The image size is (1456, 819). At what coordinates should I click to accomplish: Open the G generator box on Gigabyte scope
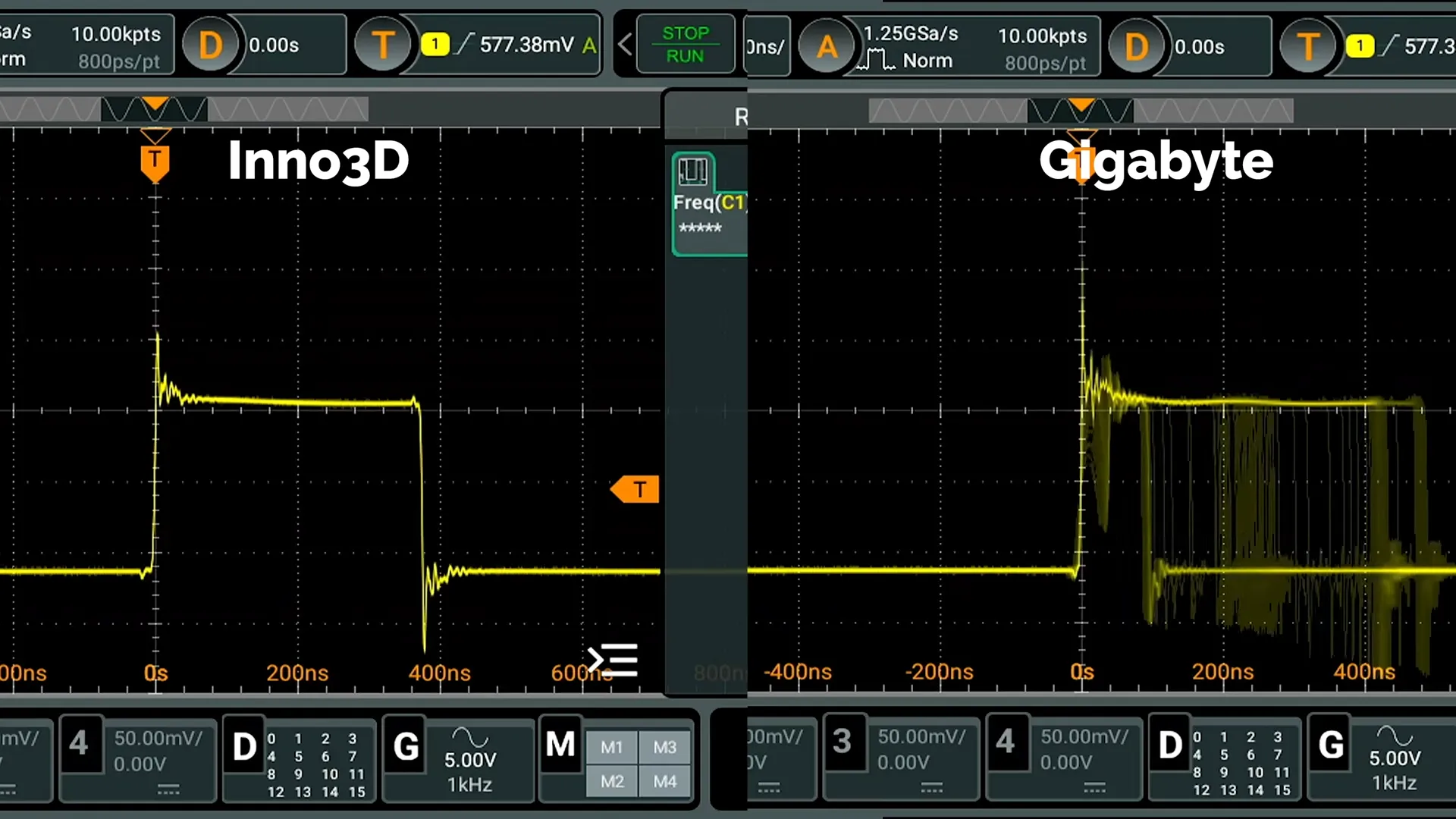tap(1382, 757)
